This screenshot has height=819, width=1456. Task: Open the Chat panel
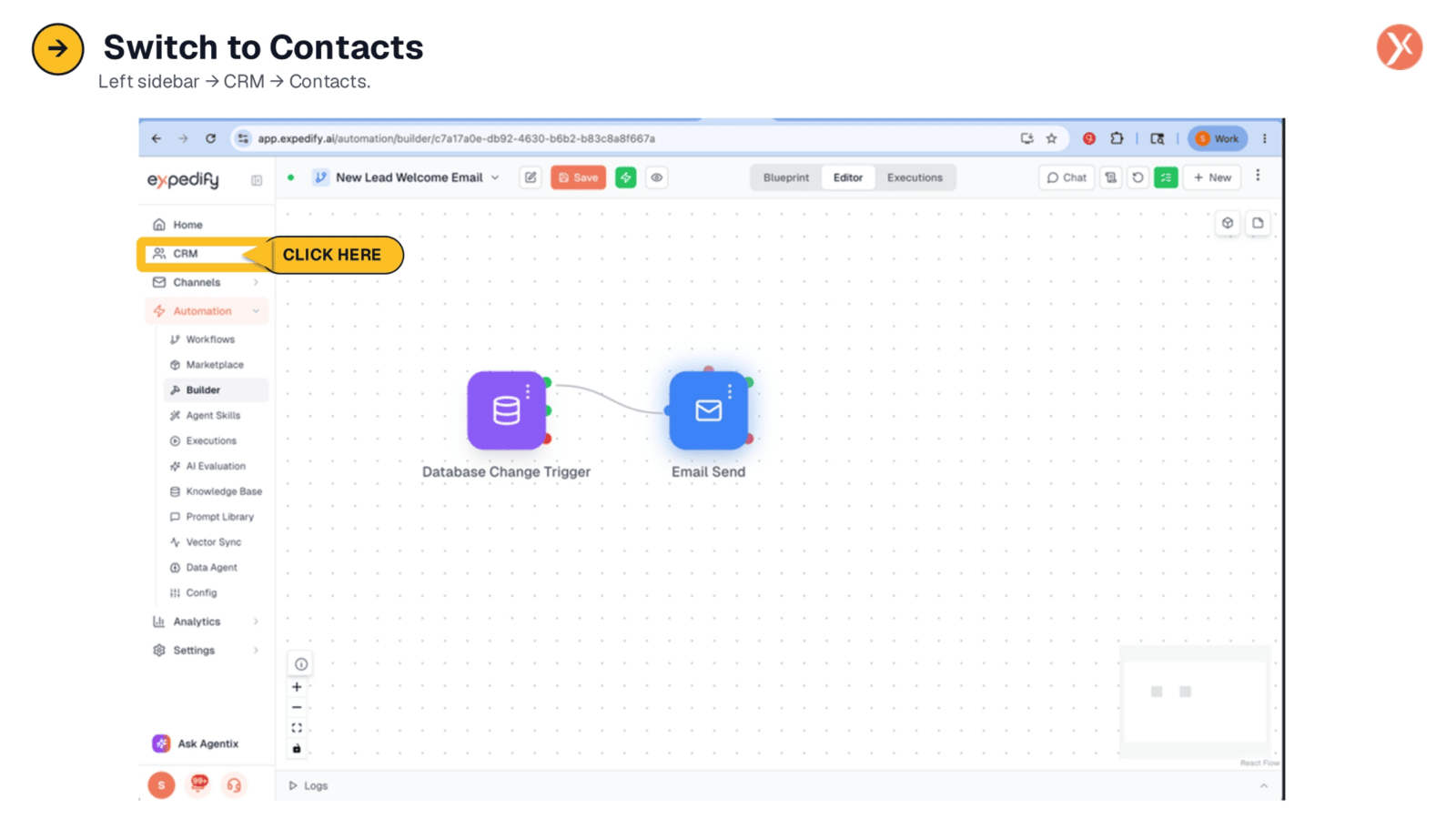click(1066, 177)
